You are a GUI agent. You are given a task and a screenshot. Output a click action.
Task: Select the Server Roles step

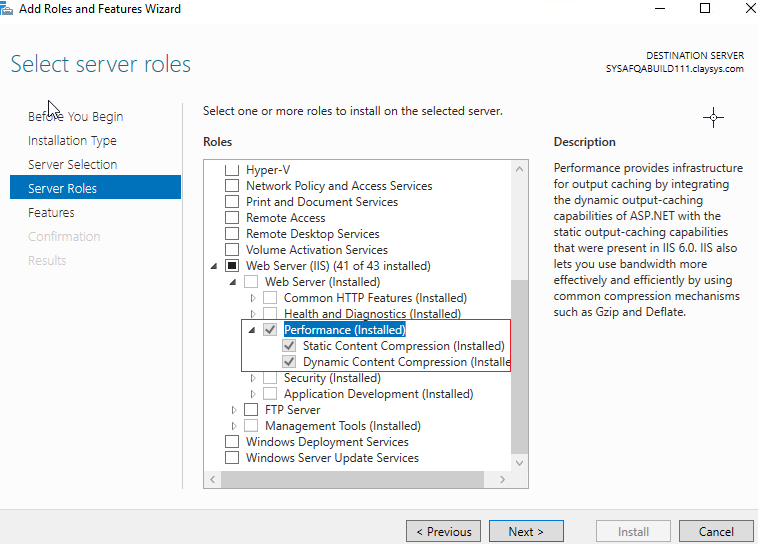pyautogui.click(x=95, y=187)
